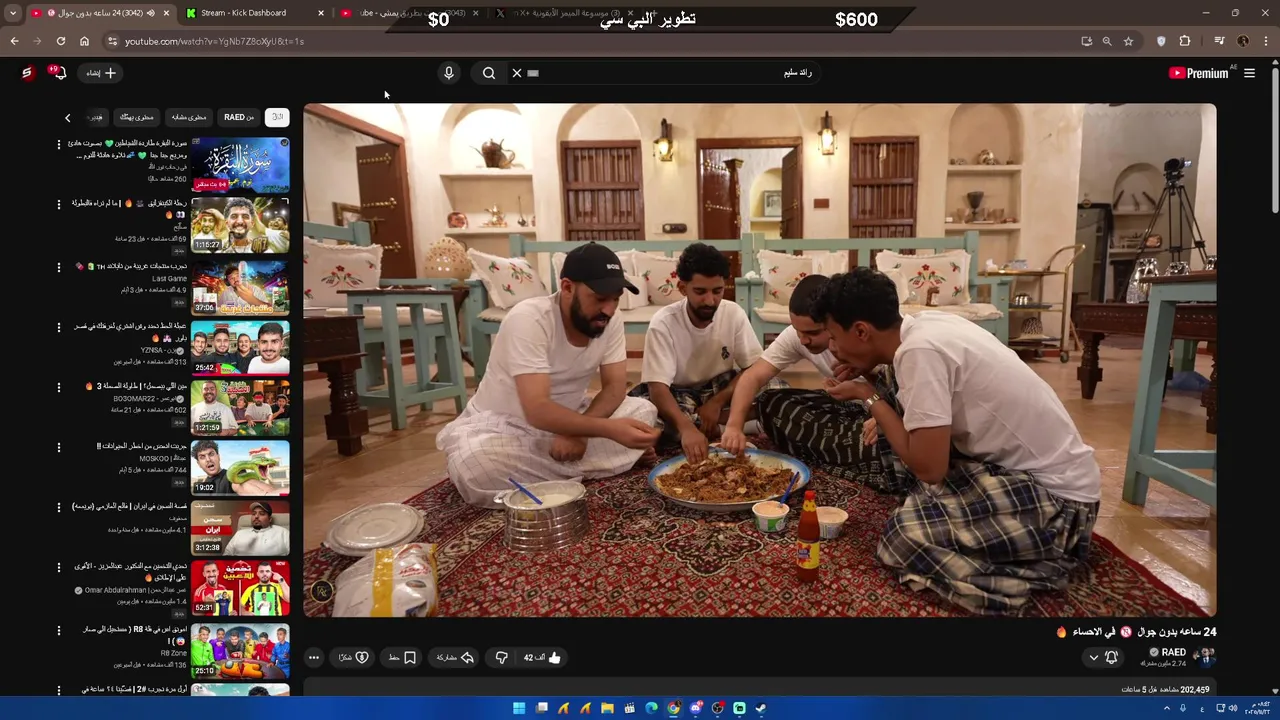Open YouTube notifications bell with +9 badge

click(x=58, y=73)
